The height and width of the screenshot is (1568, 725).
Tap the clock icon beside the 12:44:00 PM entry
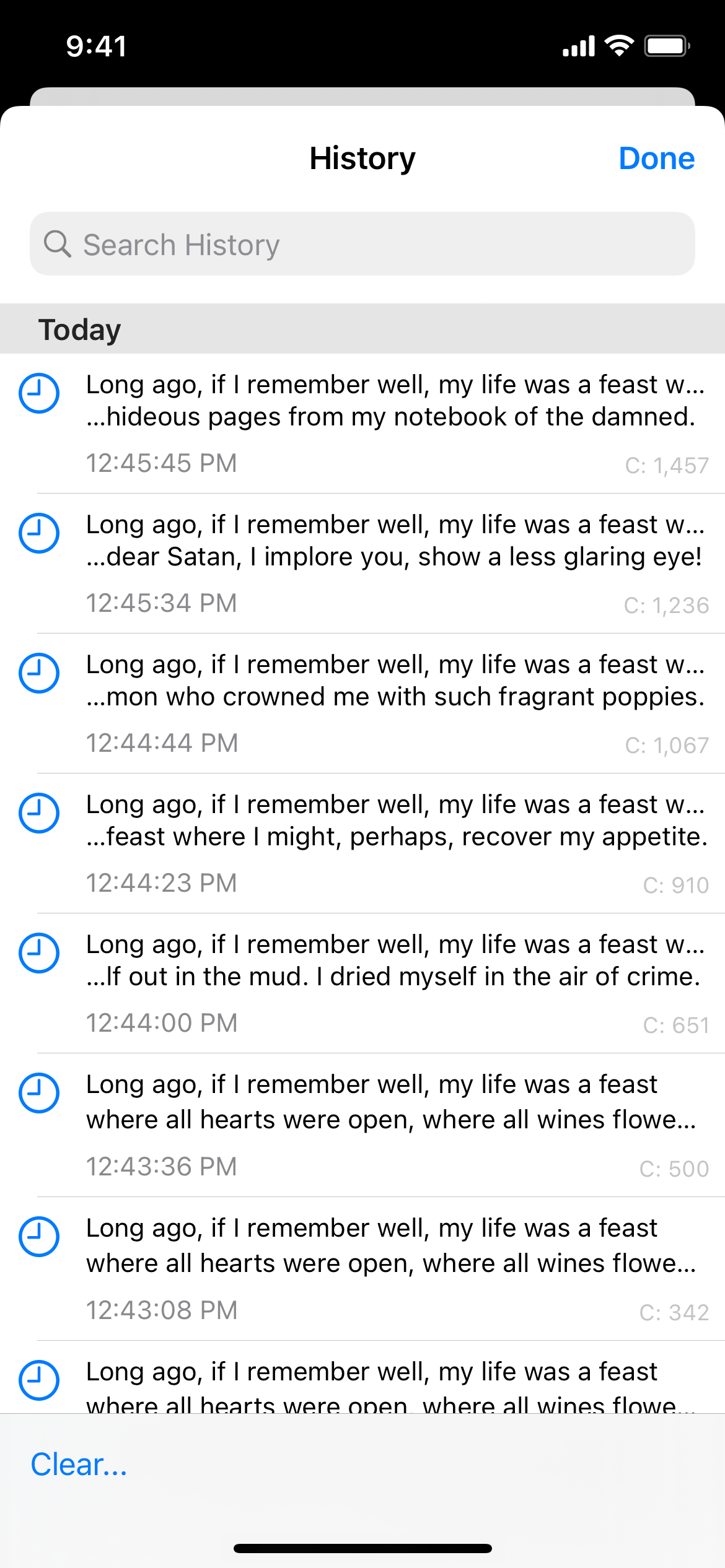point(39,952)
